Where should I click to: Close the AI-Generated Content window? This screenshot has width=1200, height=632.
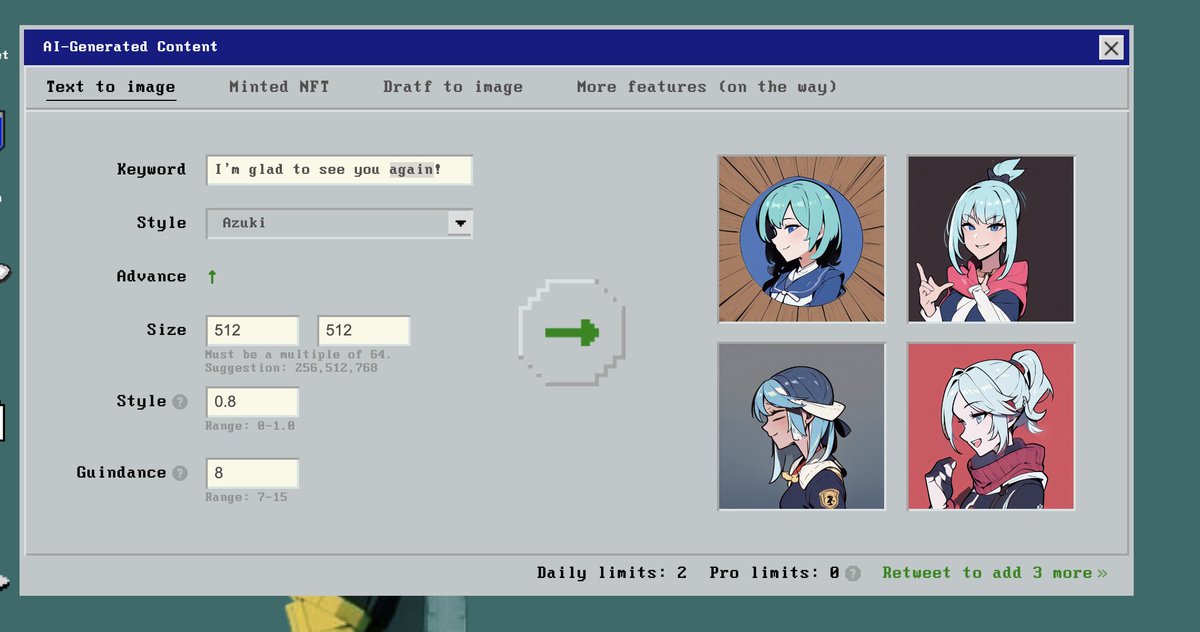tap(1111, 47)
